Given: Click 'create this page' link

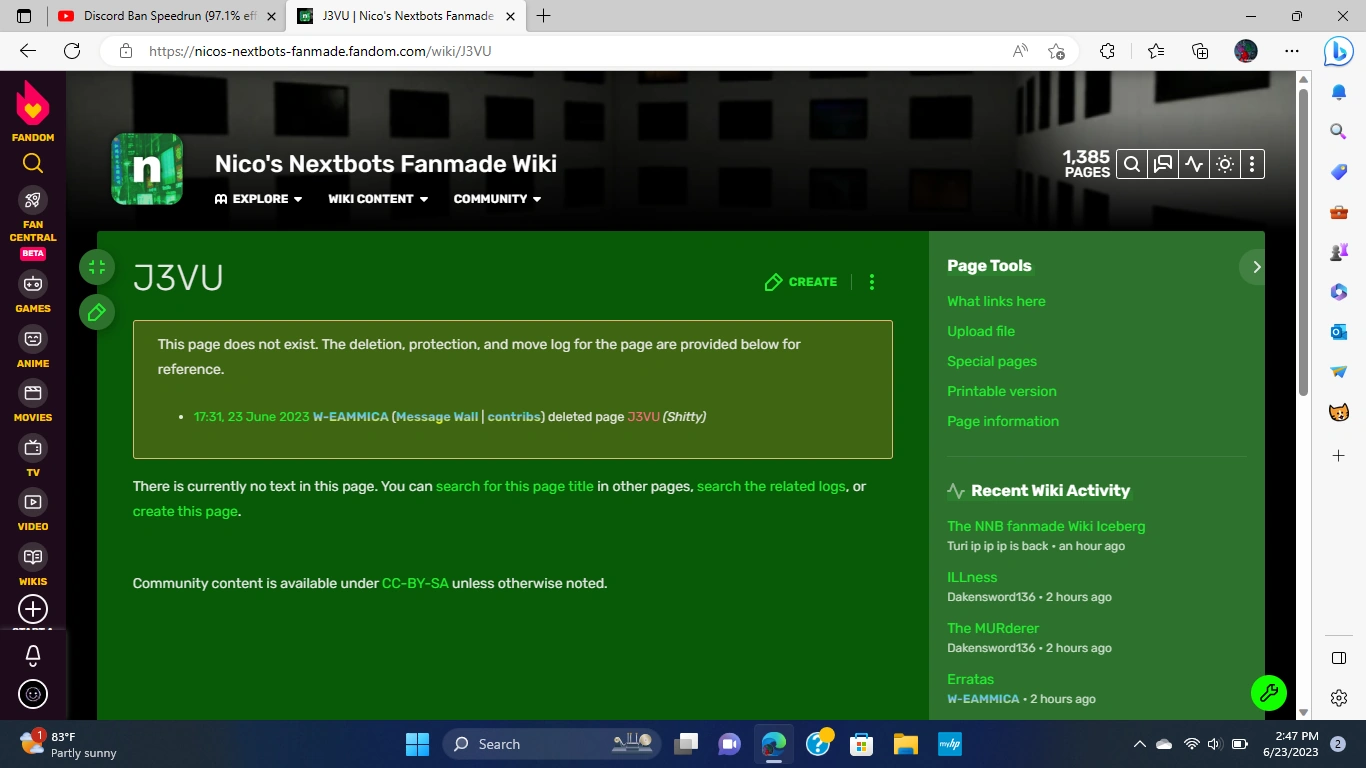Looking at the screenshot, I should click(185, 512).
